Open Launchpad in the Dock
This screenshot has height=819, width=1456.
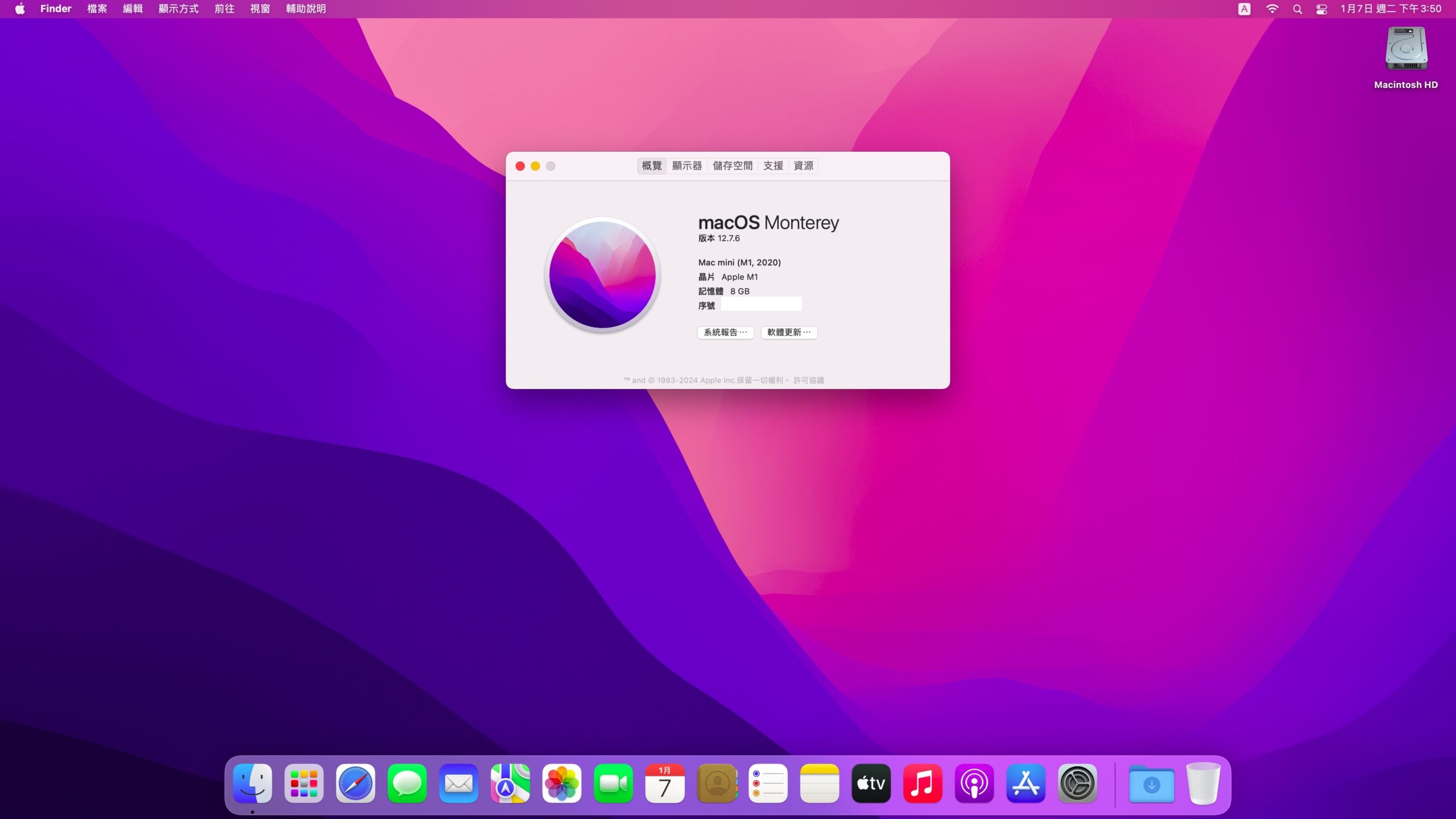(304, 784)
